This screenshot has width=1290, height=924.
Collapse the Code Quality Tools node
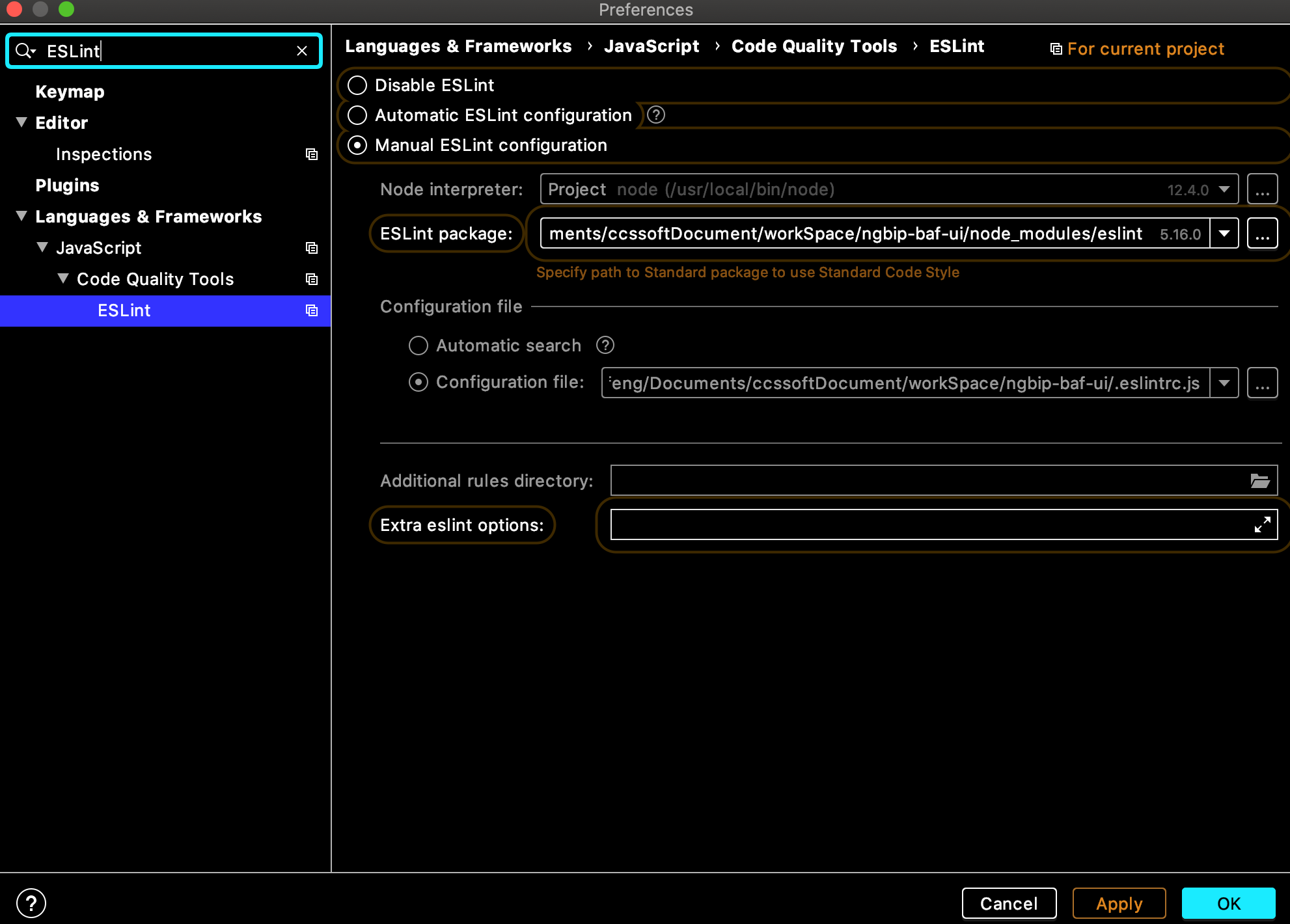click(x=63, y=279)
